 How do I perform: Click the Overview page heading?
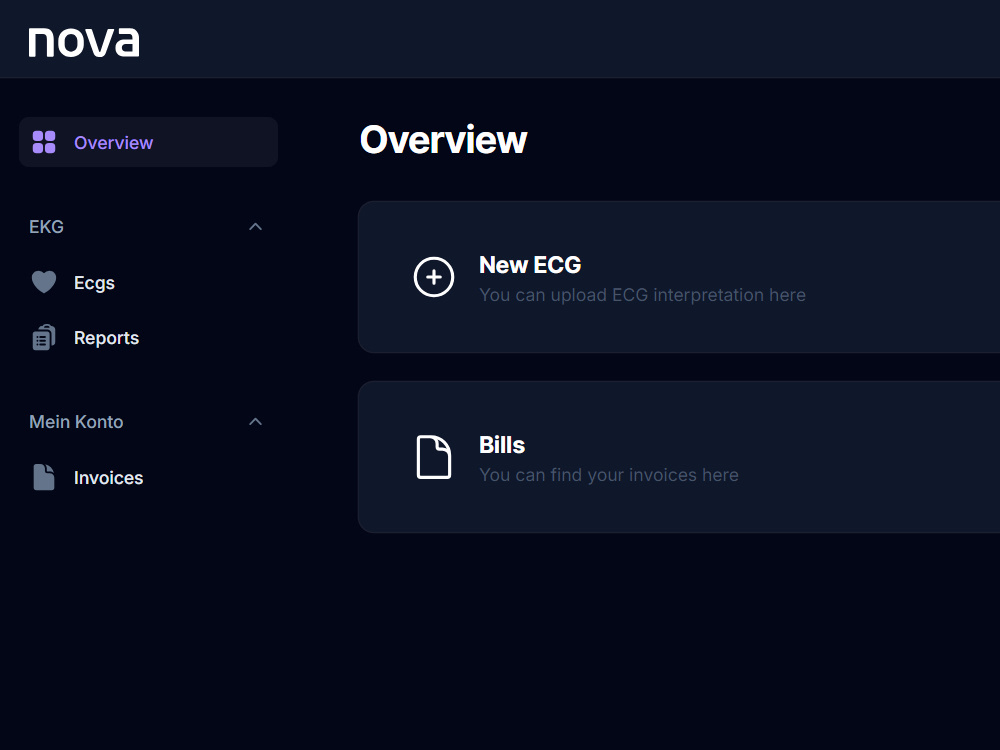(x=443, y=139)
